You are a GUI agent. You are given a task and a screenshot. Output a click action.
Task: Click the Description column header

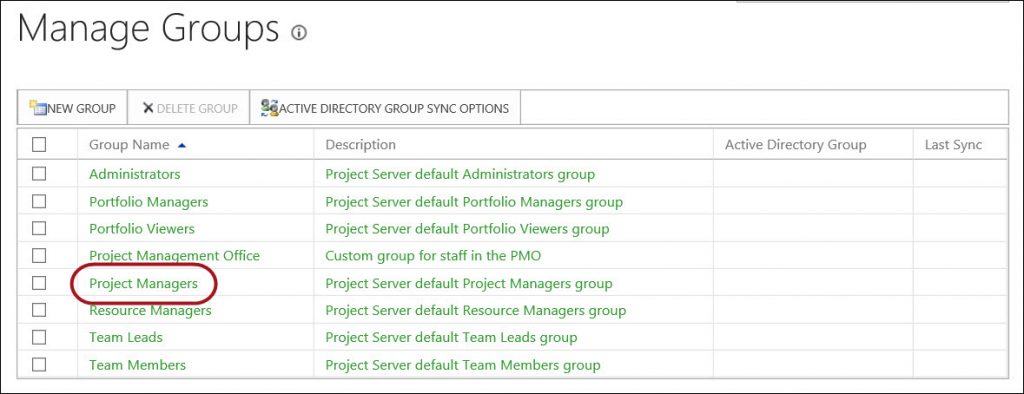point(360,144)
